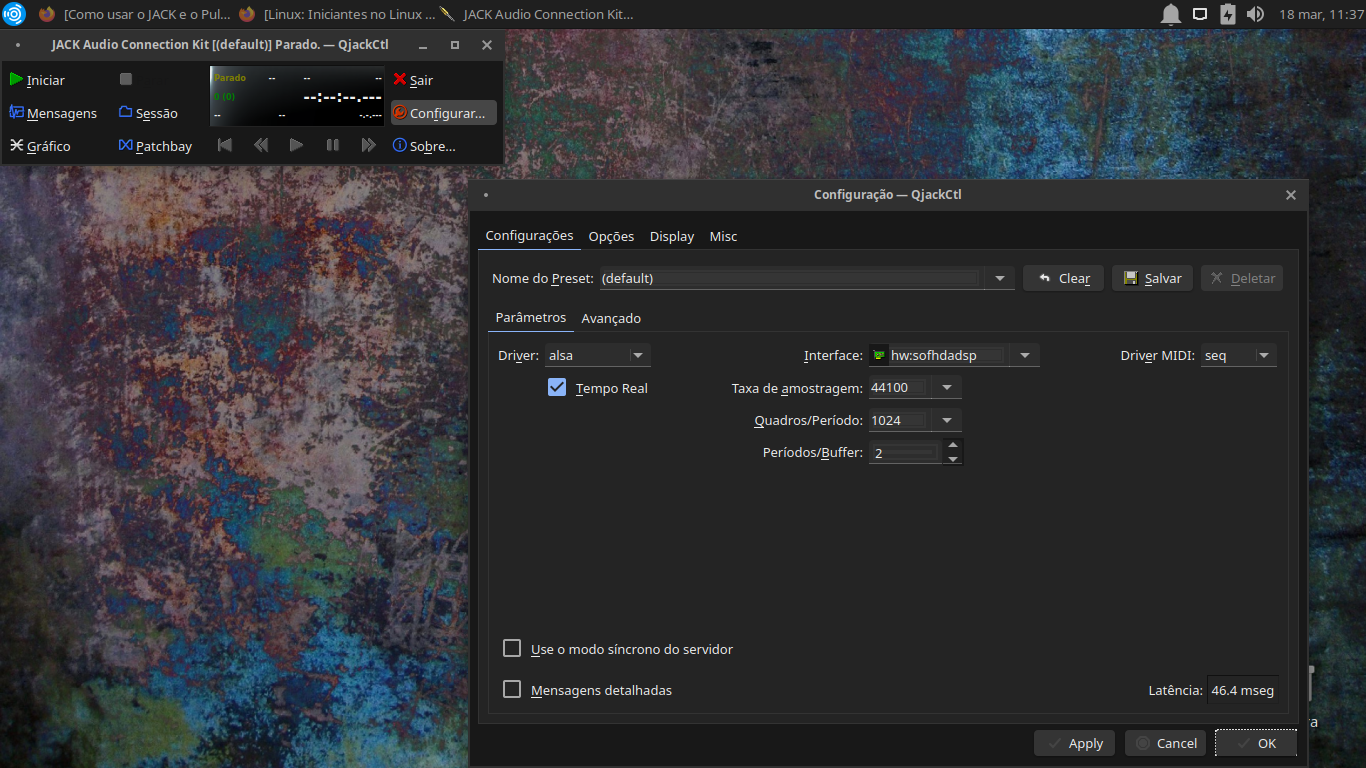
Task: Click the Nome do Preset text field
Action: pos(790,278)
